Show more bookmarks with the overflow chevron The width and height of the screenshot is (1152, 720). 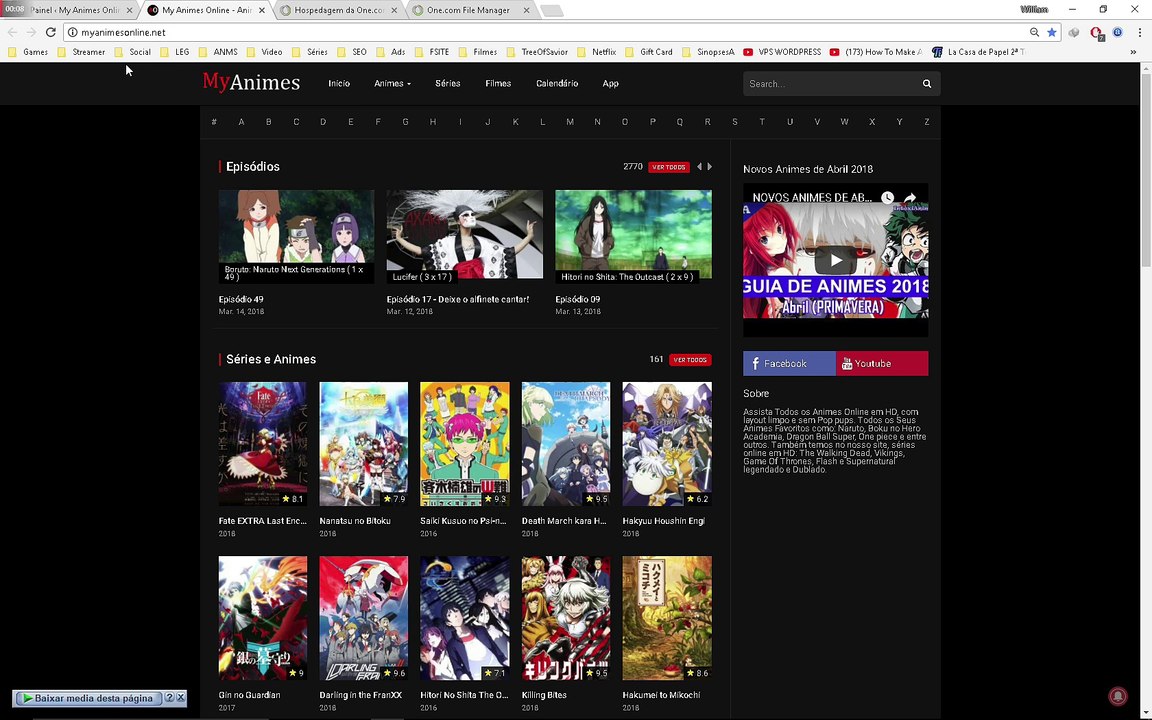tap(1133, 52)
